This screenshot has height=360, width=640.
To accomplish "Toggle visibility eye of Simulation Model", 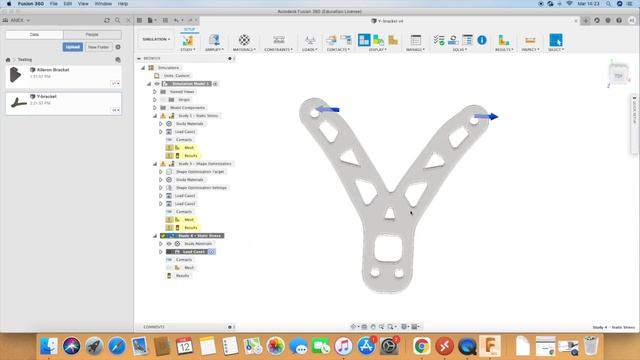I will (157, 84).
